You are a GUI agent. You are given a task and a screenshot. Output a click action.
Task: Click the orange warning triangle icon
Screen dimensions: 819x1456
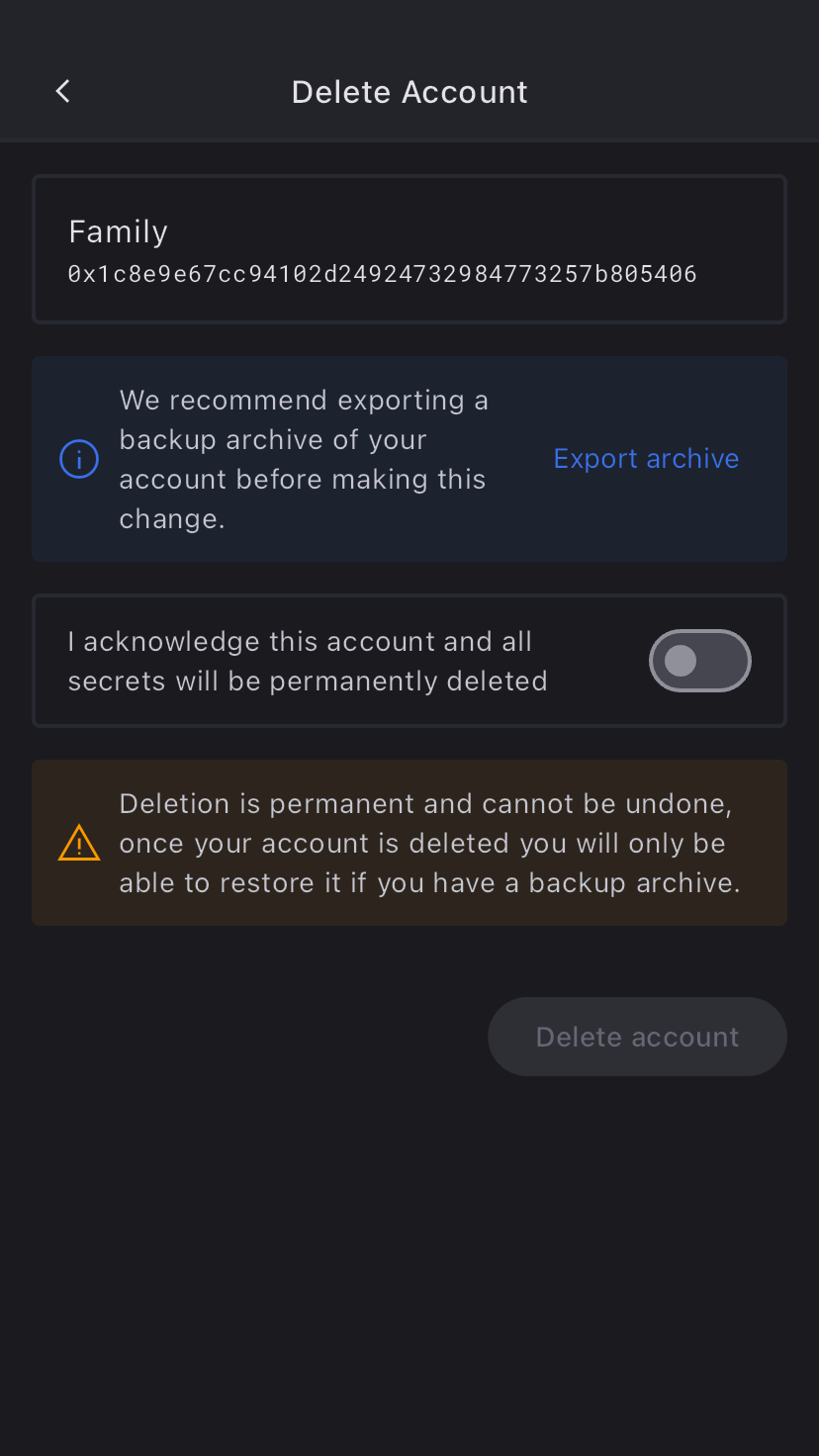click(79, 843)
